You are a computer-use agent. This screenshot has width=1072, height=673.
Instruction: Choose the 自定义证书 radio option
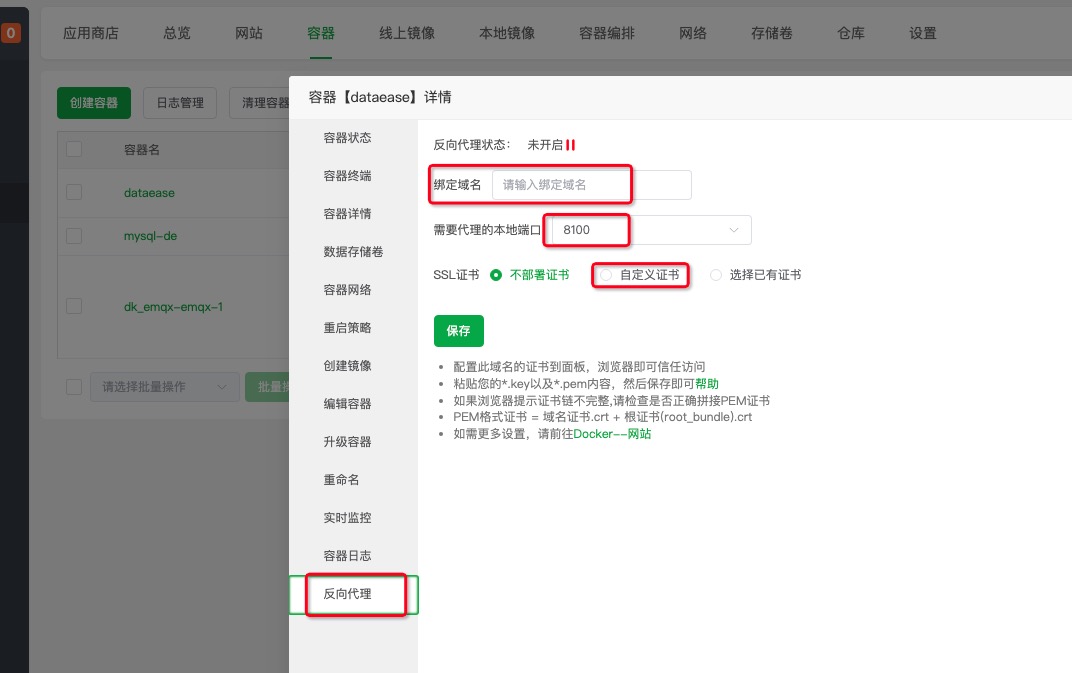click(x=606, y=275)
